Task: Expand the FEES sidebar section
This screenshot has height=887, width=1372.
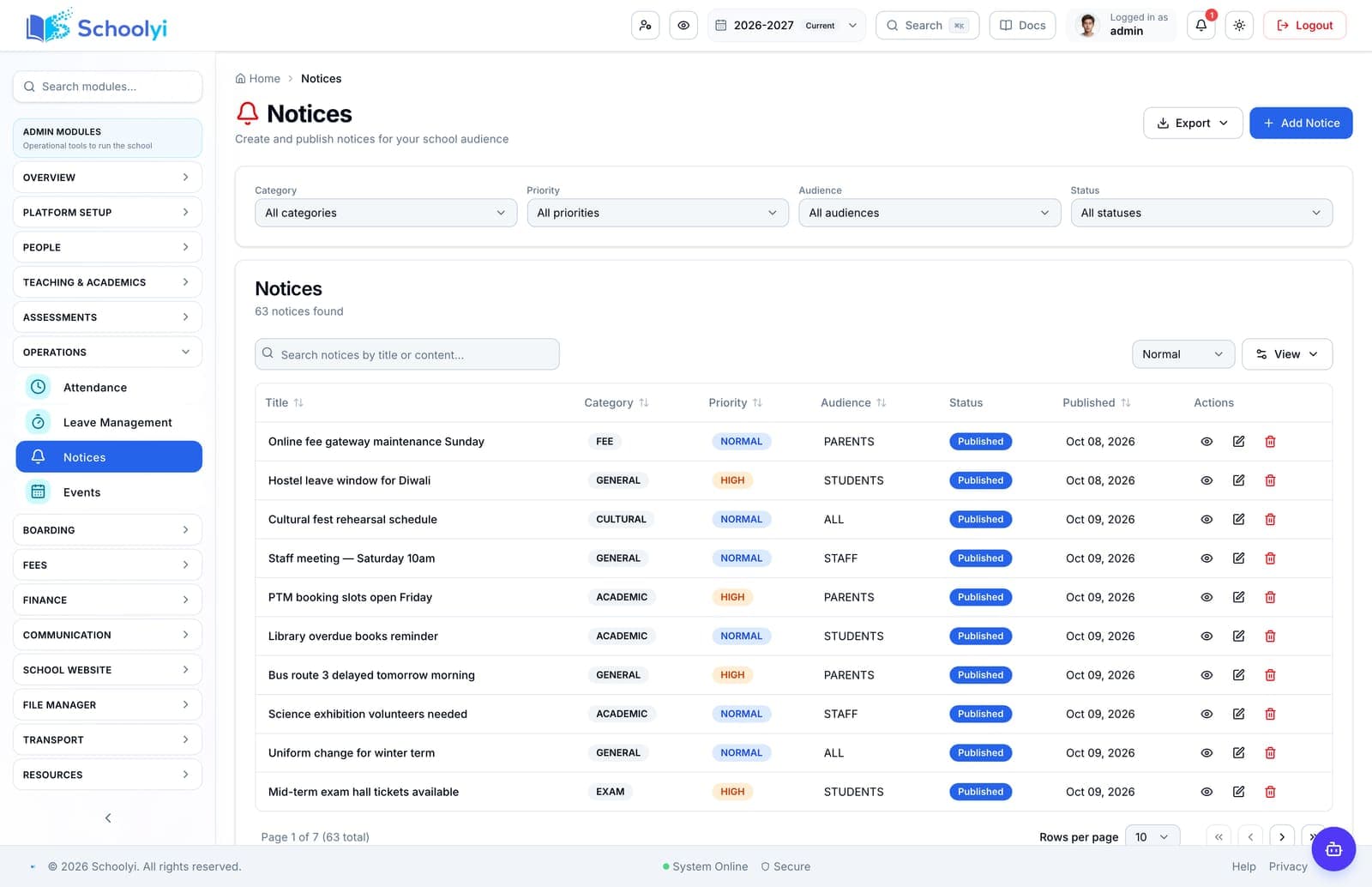Action: click(107, 565)
